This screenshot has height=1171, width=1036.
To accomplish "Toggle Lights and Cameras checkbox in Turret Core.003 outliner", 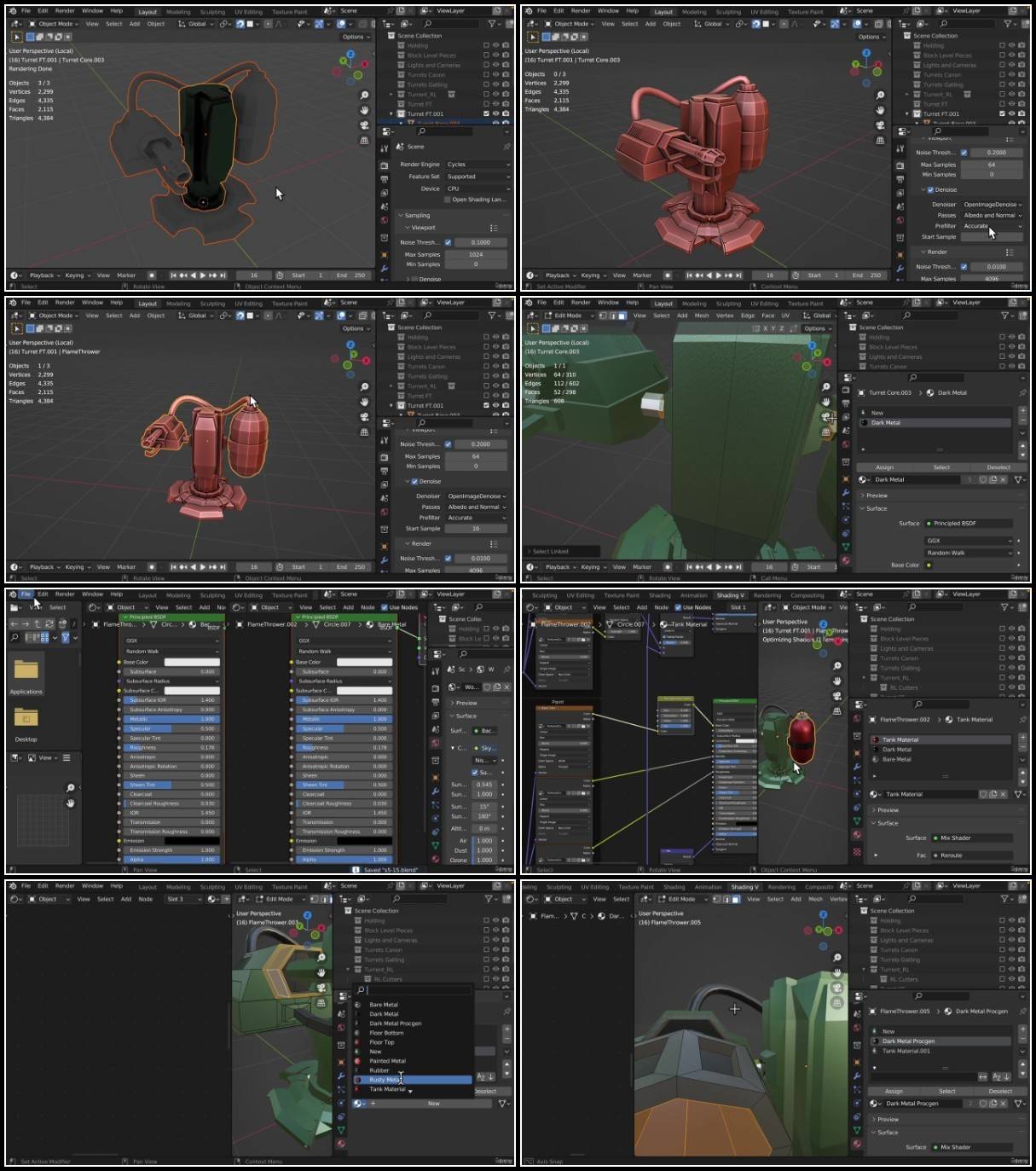I will (x=1003, y=357).
